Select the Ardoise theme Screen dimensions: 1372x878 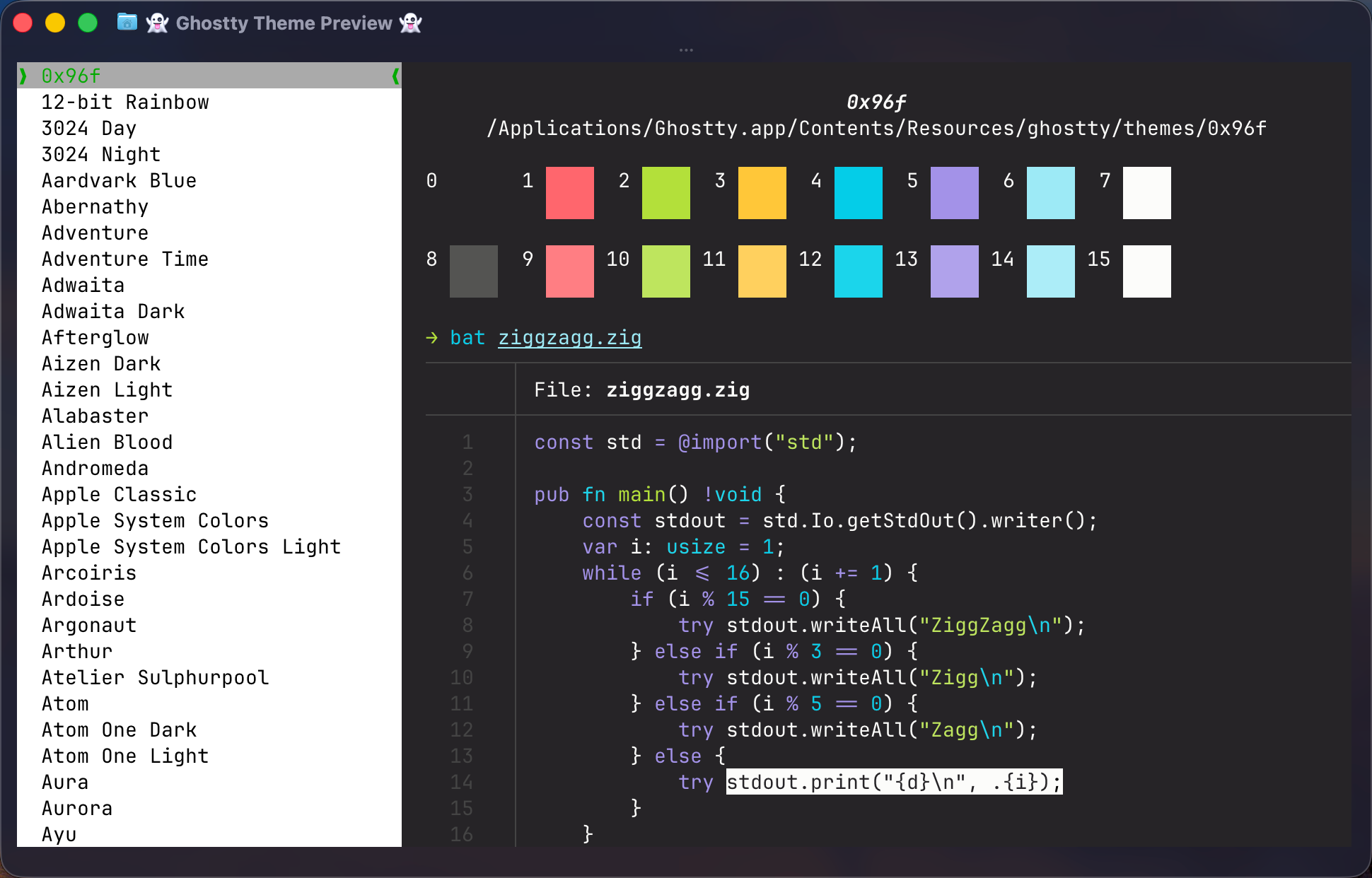pyautogui.click(x=209, y=599)
